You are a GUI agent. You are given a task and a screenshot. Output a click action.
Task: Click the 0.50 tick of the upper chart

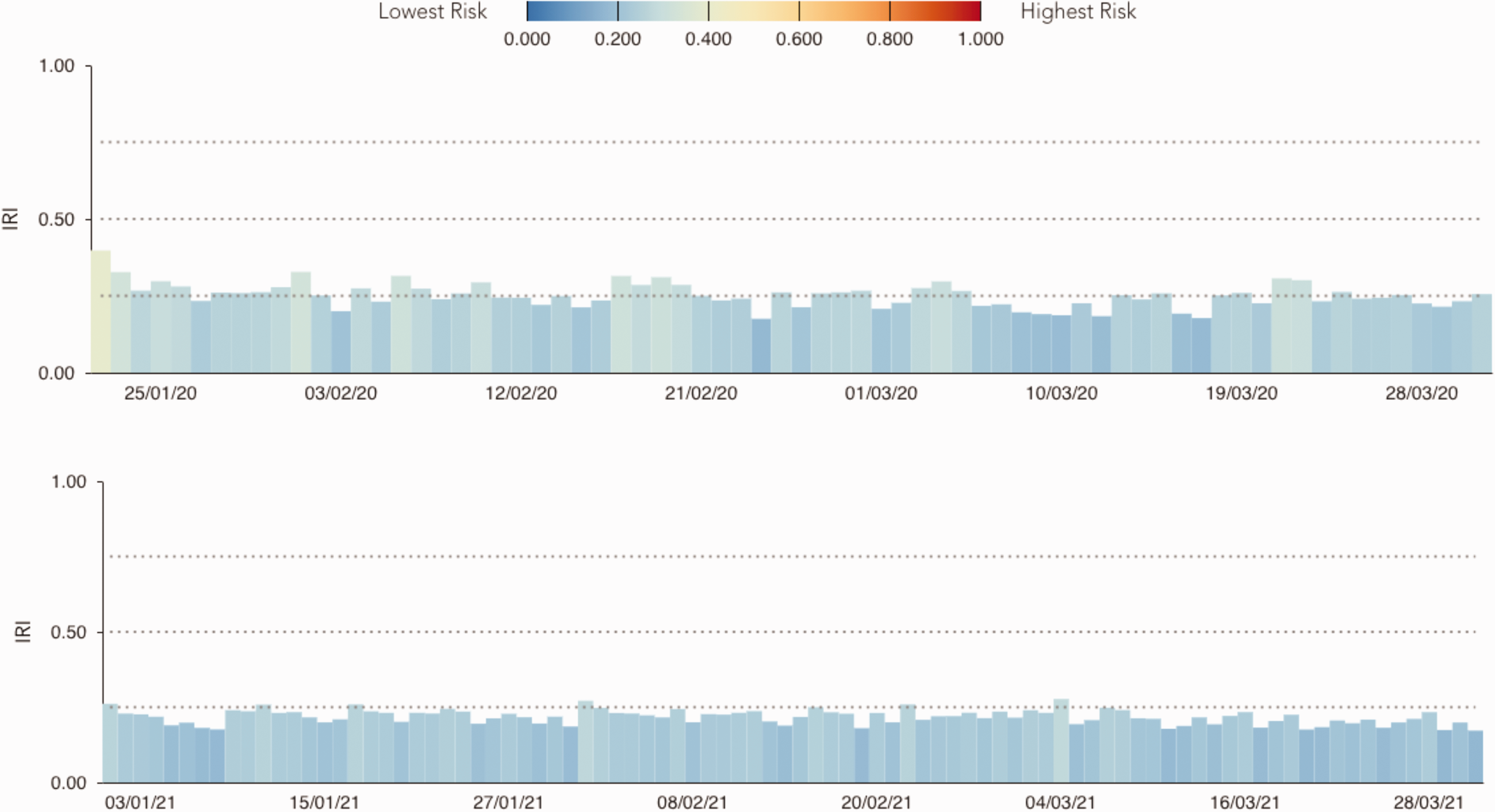coord(56,220)
